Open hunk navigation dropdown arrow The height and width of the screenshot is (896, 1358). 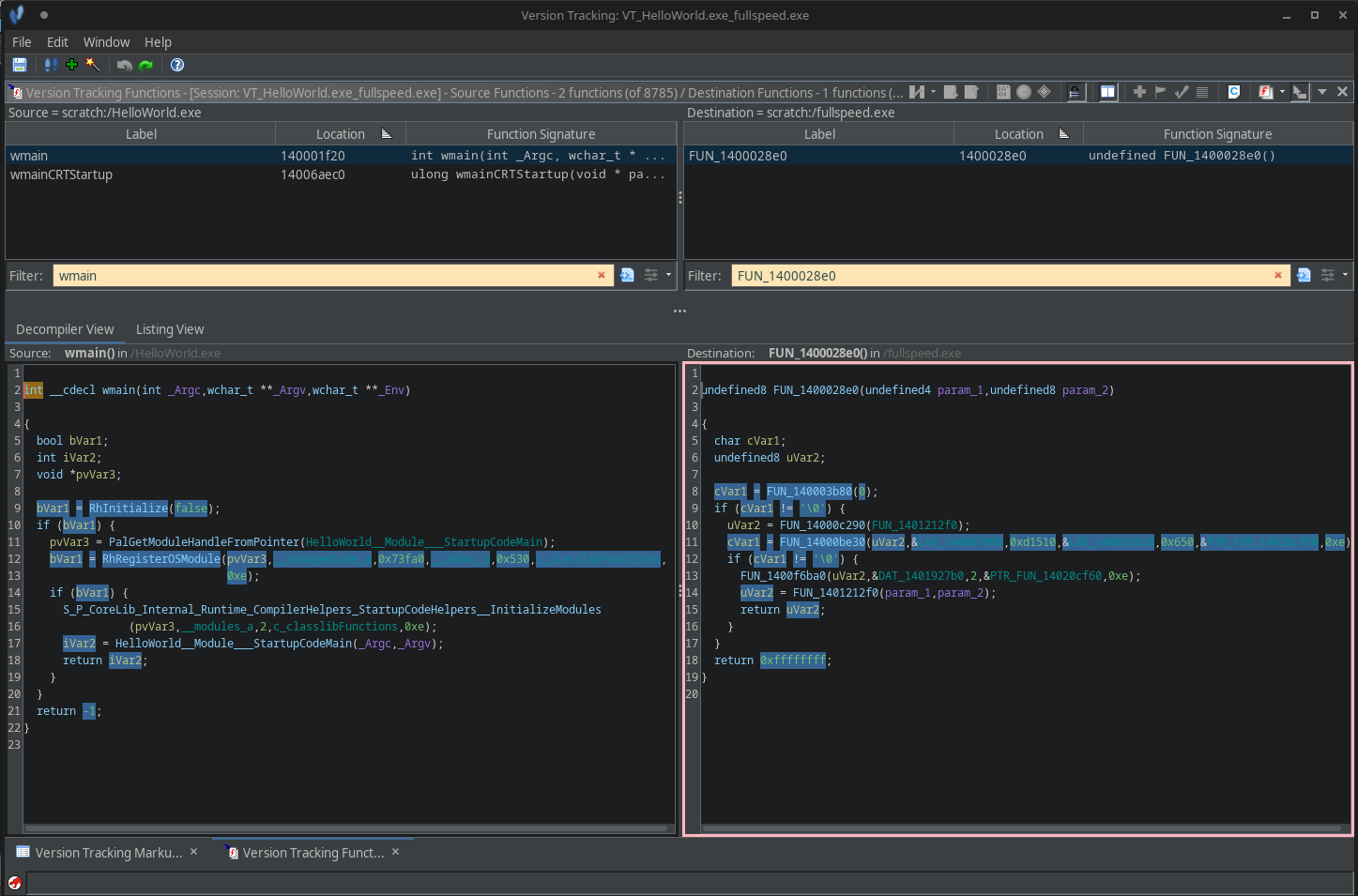pos(933,92)
